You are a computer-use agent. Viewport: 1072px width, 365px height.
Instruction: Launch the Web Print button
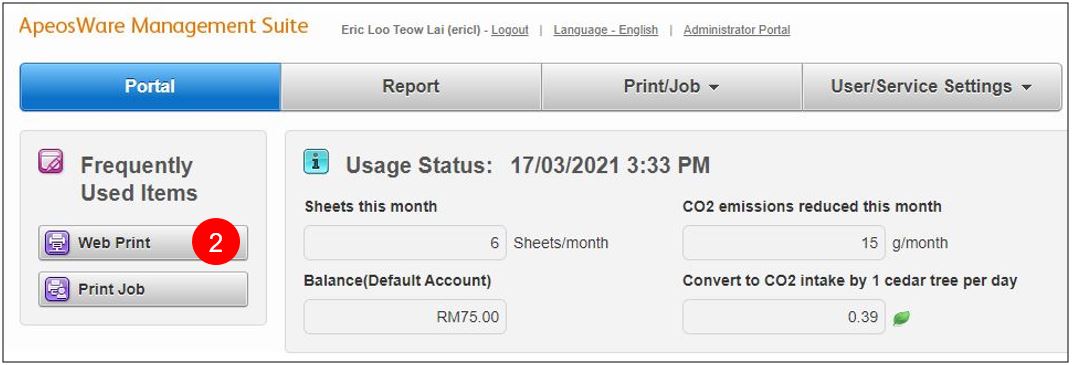143,243
